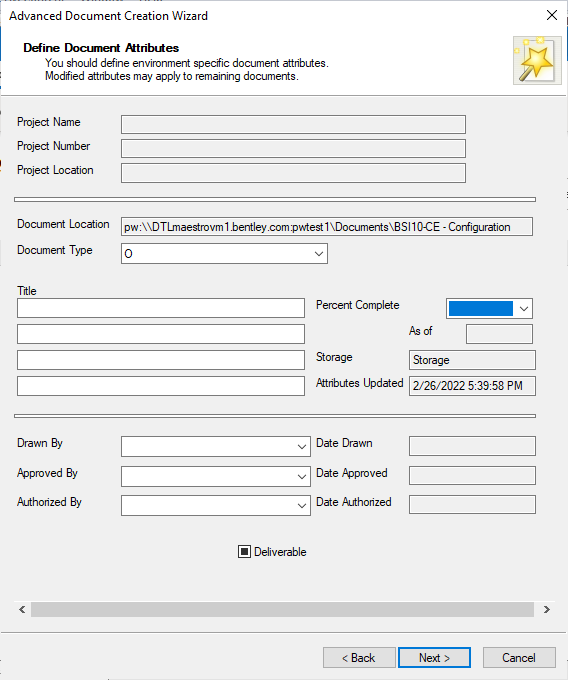Click the Project Number field

(x=294, y=148)
